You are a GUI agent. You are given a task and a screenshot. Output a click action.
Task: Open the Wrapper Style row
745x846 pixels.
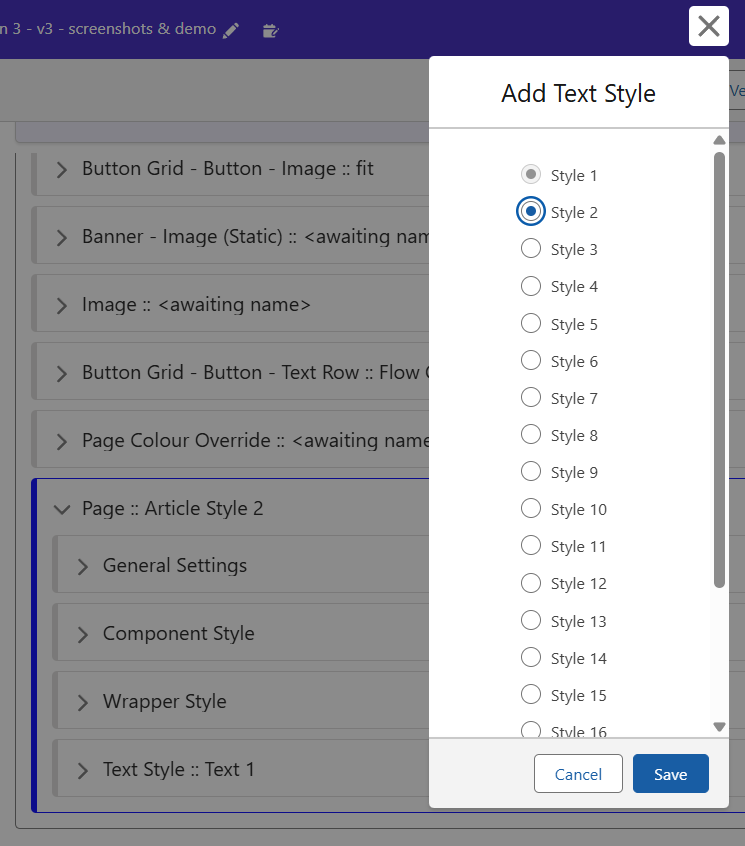click(83, 702)
